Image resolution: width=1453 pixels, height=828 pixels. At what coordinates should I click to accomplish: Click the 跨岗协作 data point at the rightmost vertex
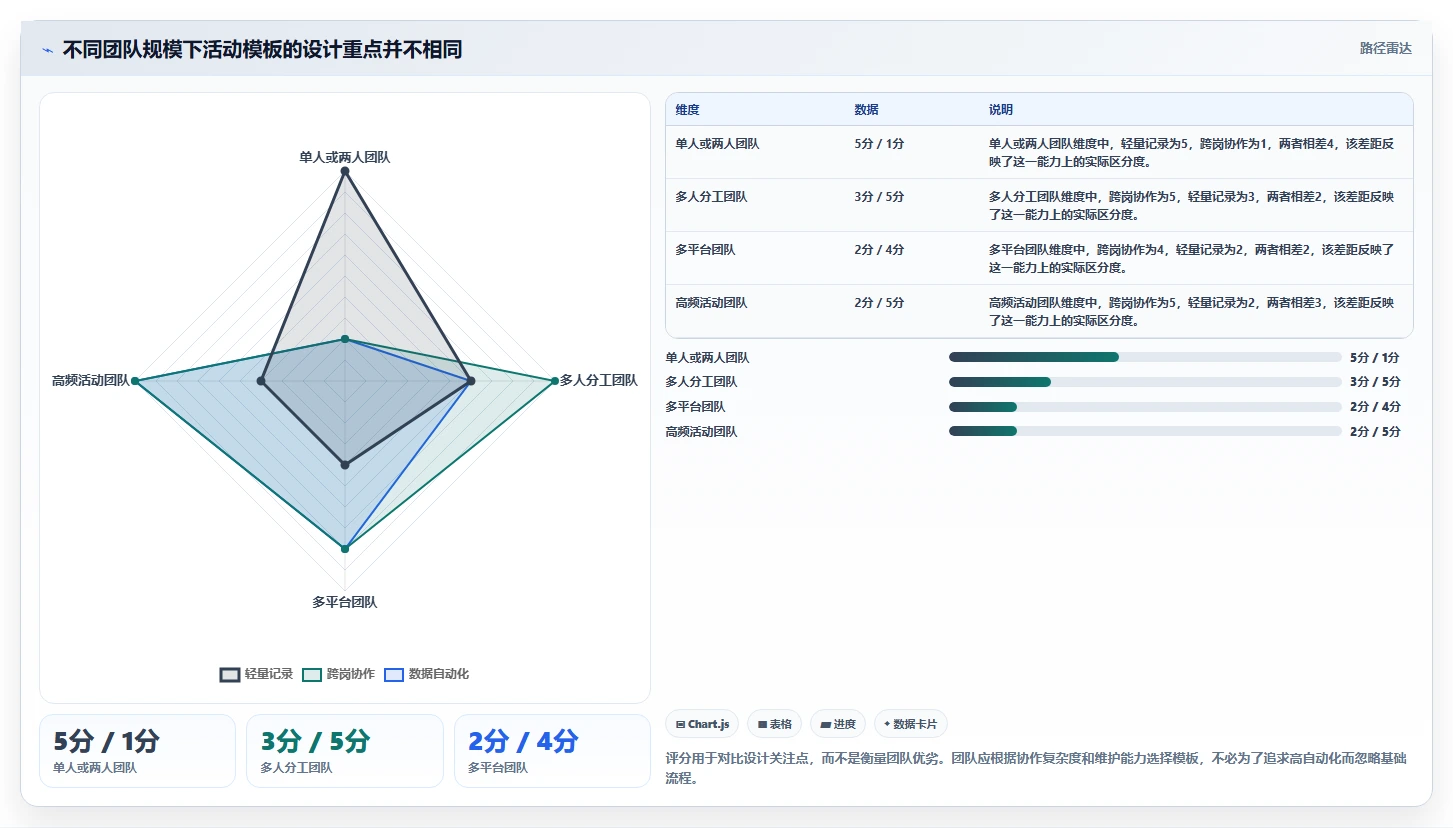554,381
